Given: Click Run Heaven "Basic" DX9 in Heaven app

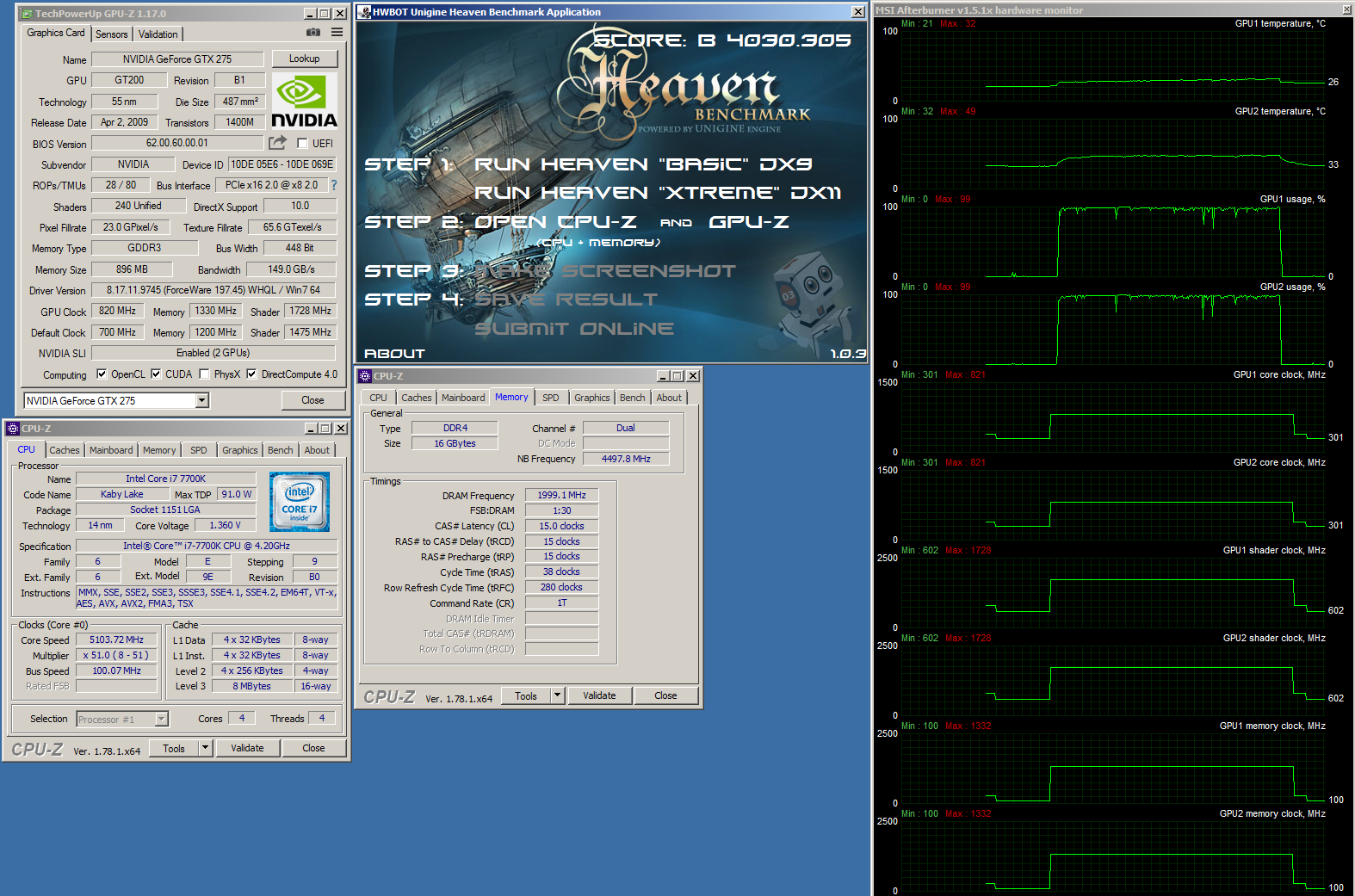Looking at the screenshot, I should click(643, 164).
